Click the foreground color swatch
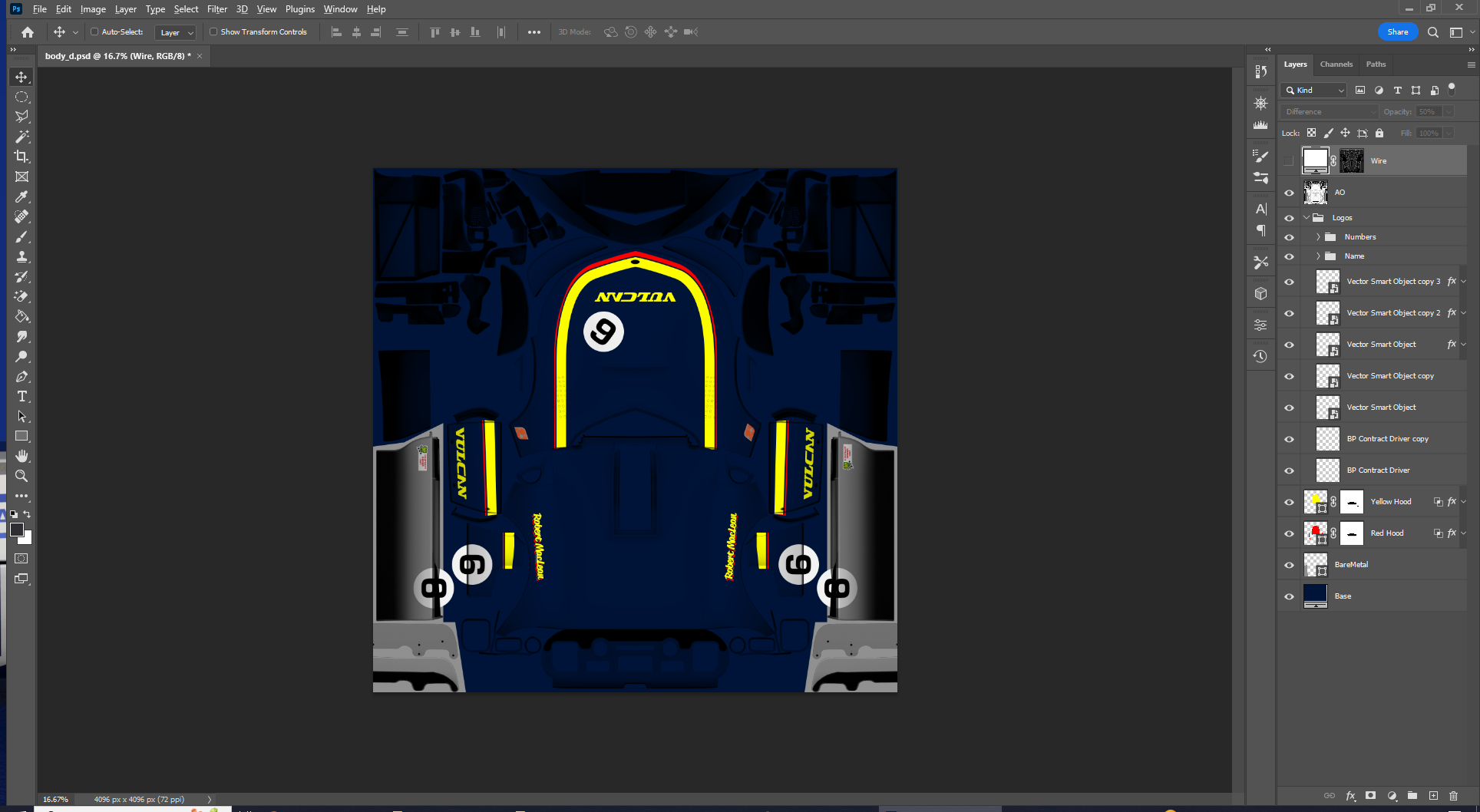1480x812 pixels. coord(17,530)
